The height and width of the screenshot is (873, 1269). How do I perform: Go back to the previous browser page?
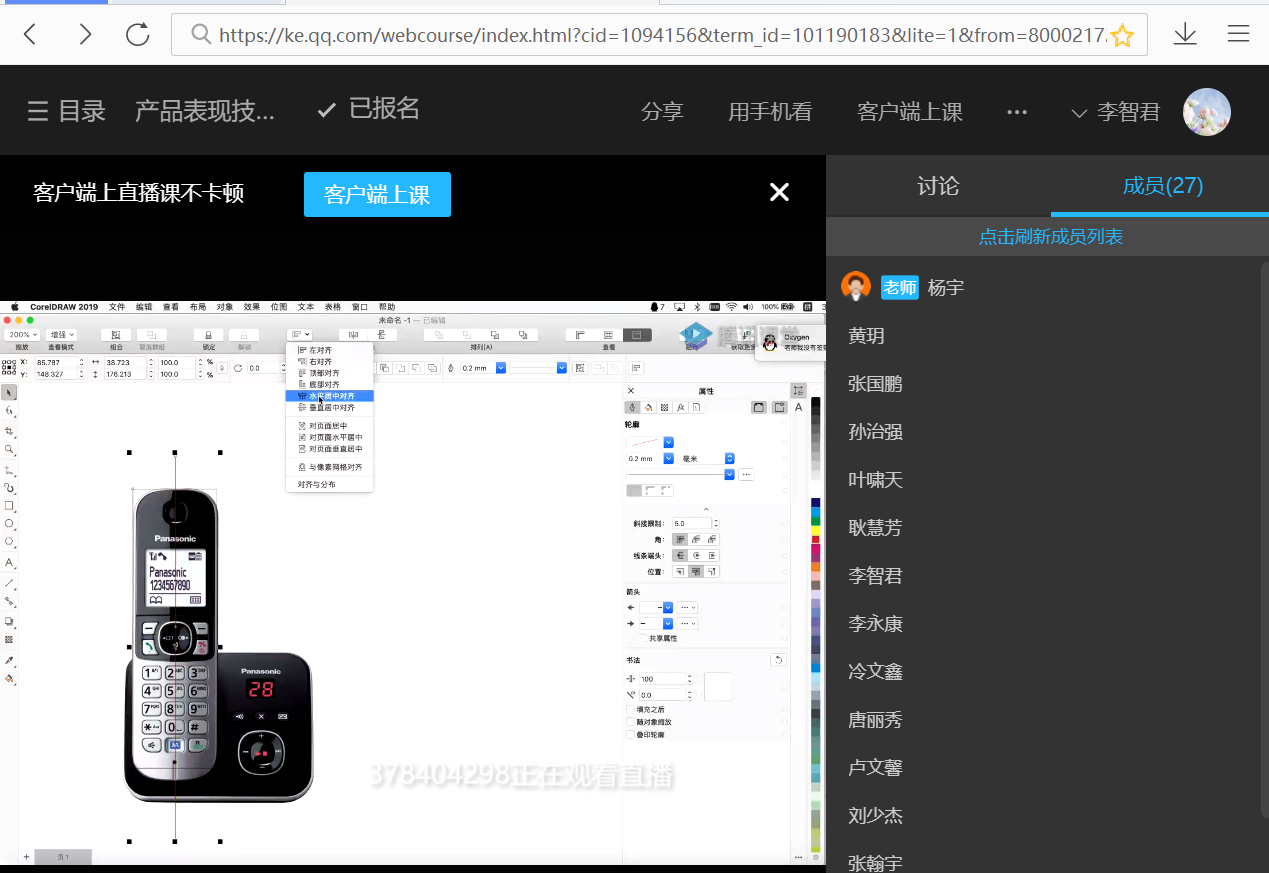coord(30,35)
